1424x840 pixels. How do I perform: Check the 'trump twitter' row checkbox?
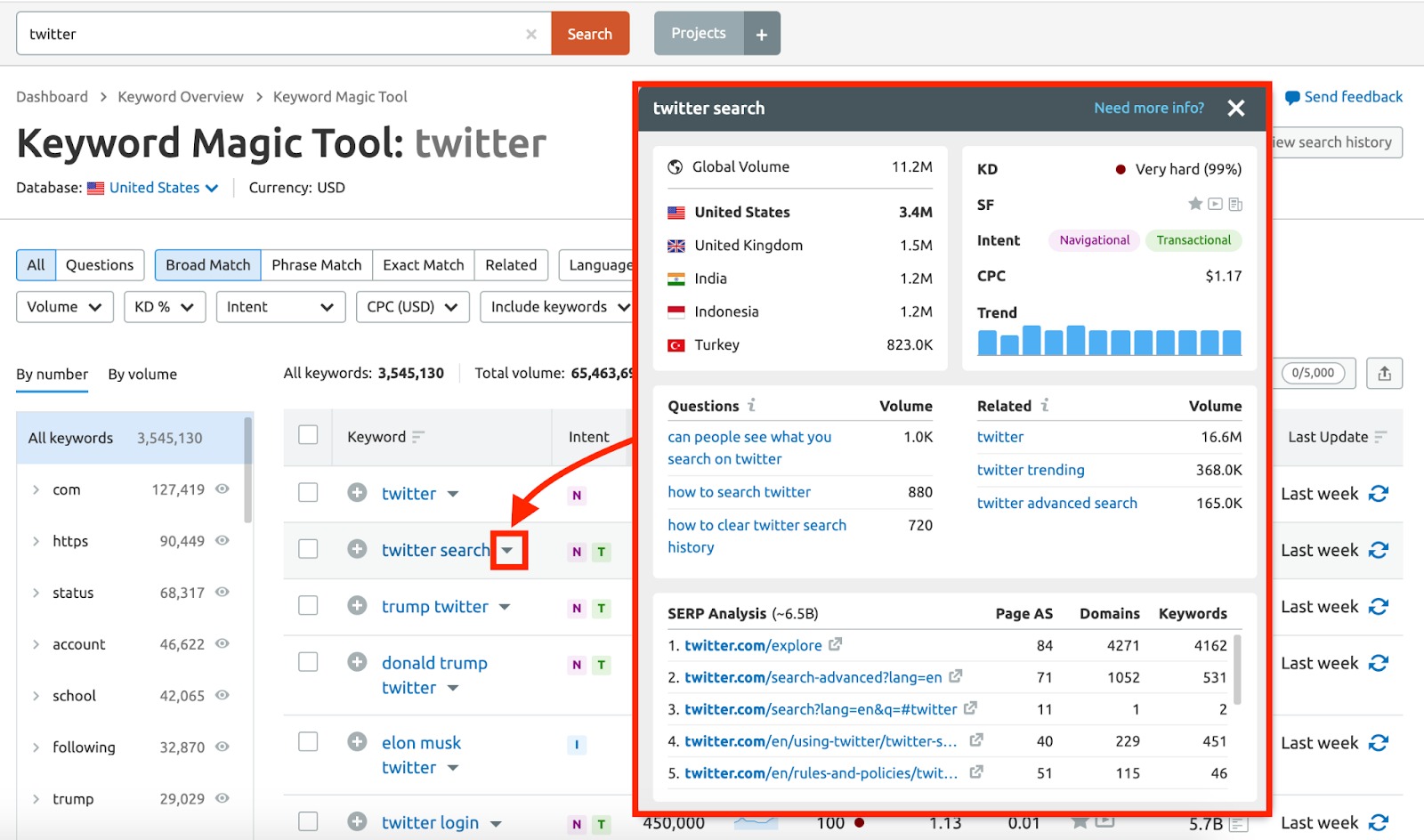[308, 605]
